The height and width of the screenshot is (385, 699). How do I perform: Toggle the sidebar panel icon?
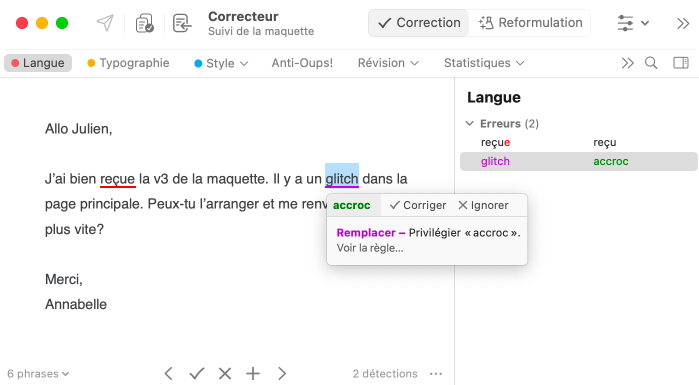[681, 63]
